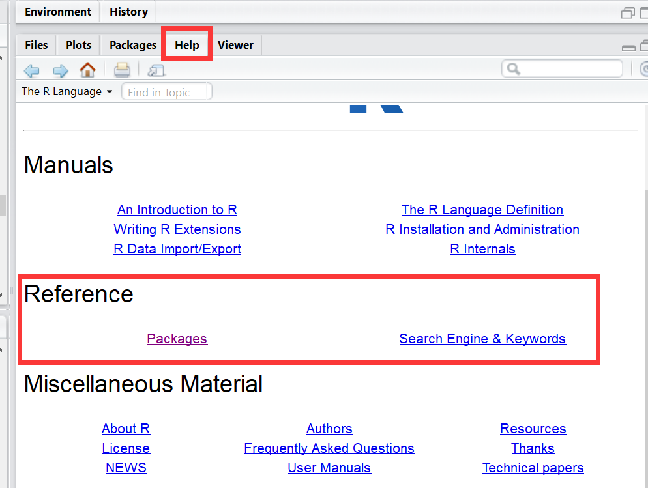Open the Help home page
Image resolution: width=648 pixels, height=489 pixels.
tap(88, 70)
